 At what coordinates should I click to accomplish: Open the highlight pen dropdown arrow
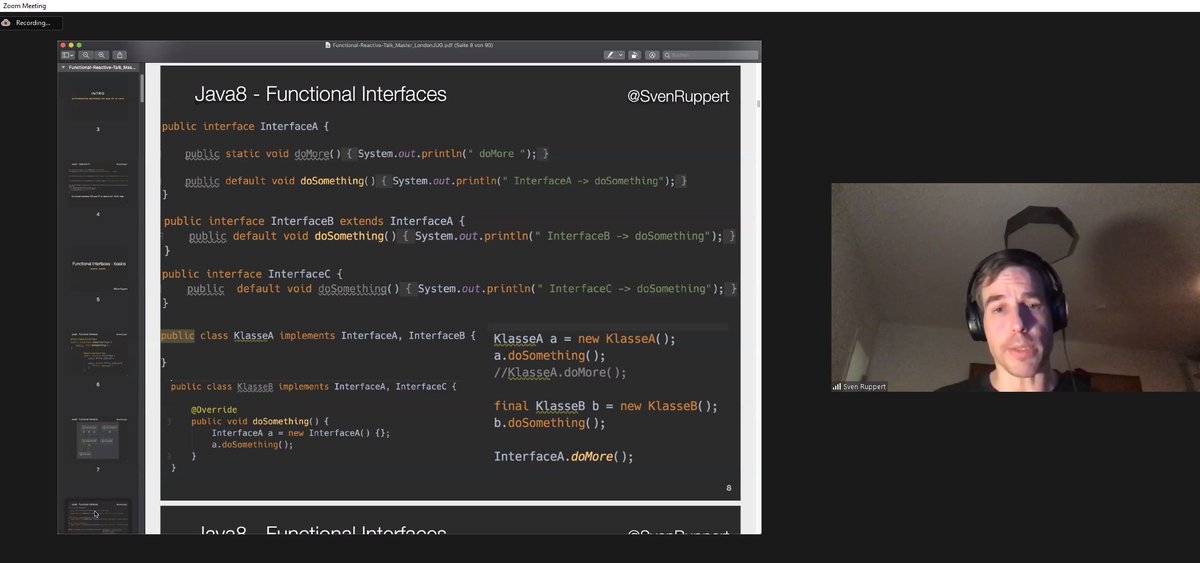621,55
